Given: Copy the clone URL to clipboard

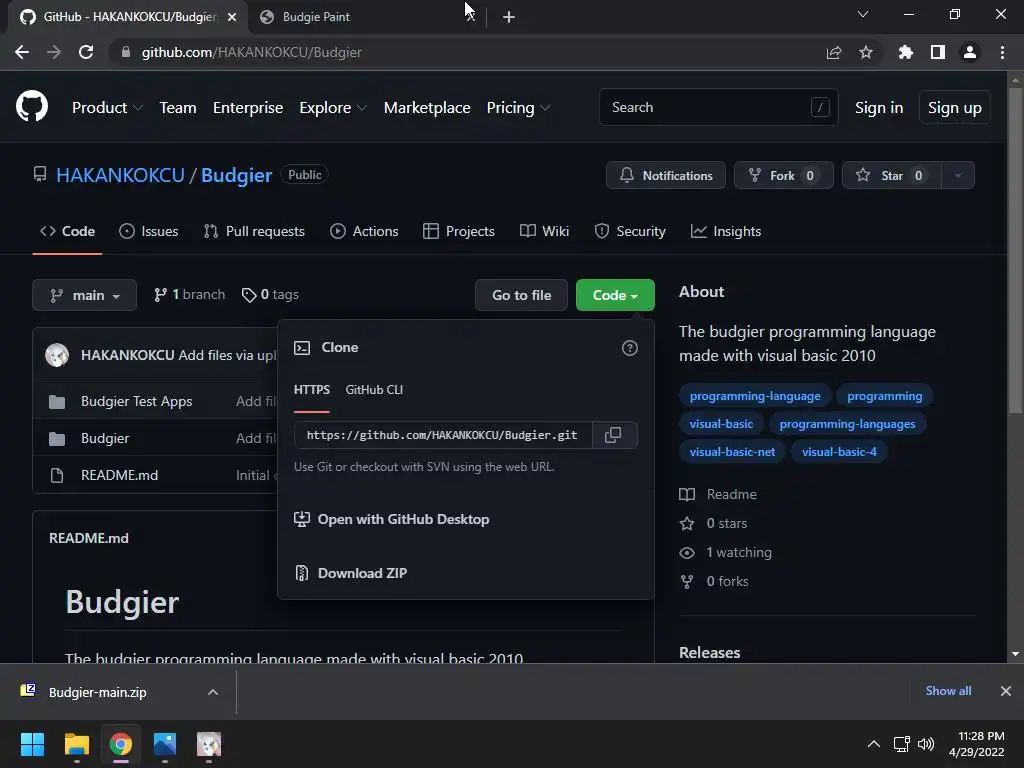Looking at the screenshot, I should pyautogui.click(x=613, y=435).
